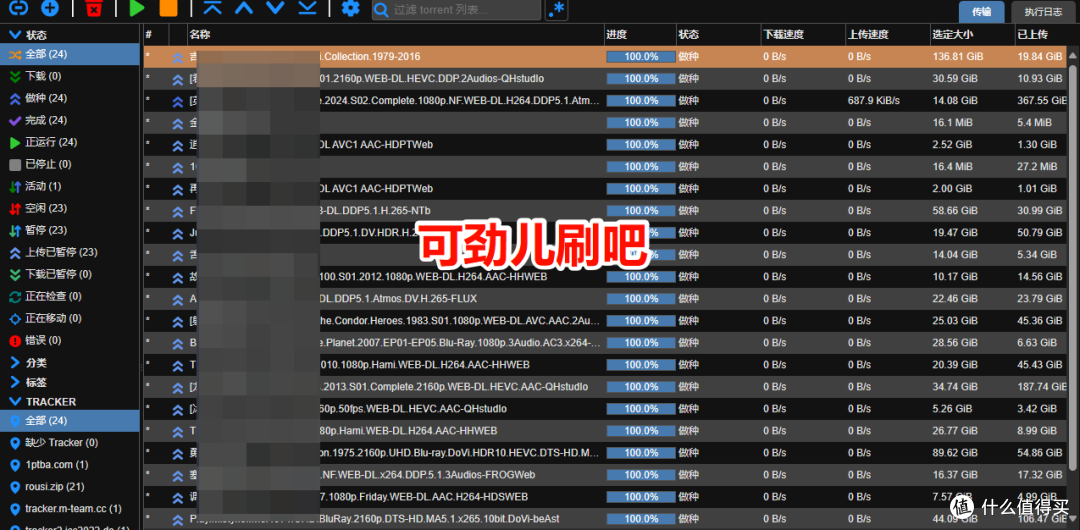Sort by the 状态 column header

[x=718, y=34]
